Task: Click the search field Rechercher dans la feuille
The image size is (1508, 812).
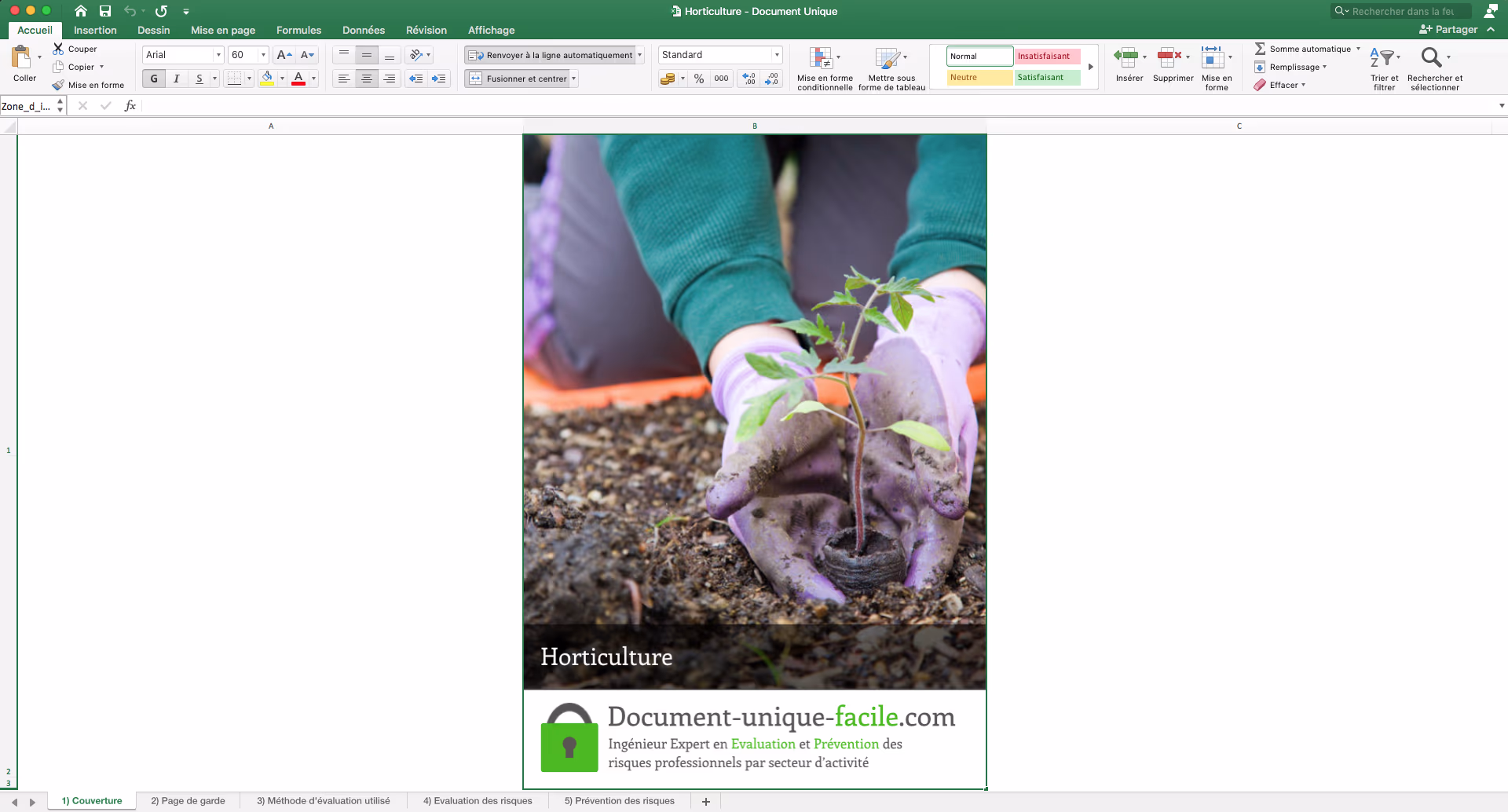Action: point(1400,11)
